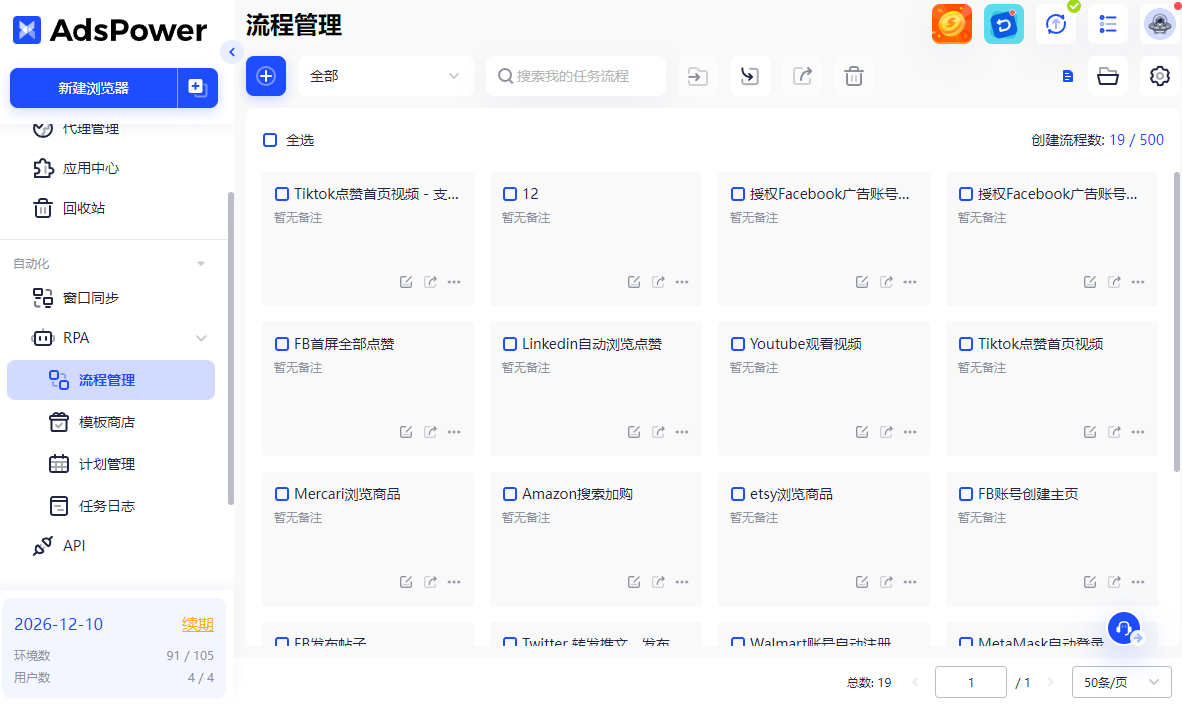Click the page number input field
The width and height of the screenshot is (1182, 705).
coord(971,682)
